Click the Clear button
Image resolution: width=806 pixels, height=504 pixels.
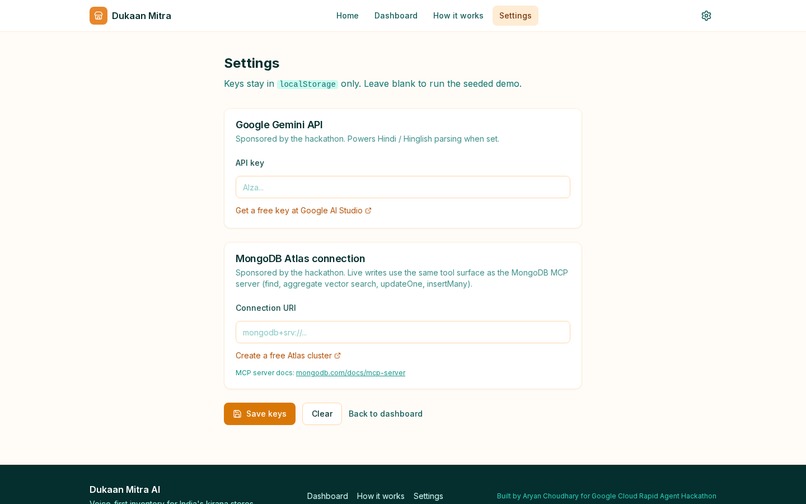pos(322,413)
